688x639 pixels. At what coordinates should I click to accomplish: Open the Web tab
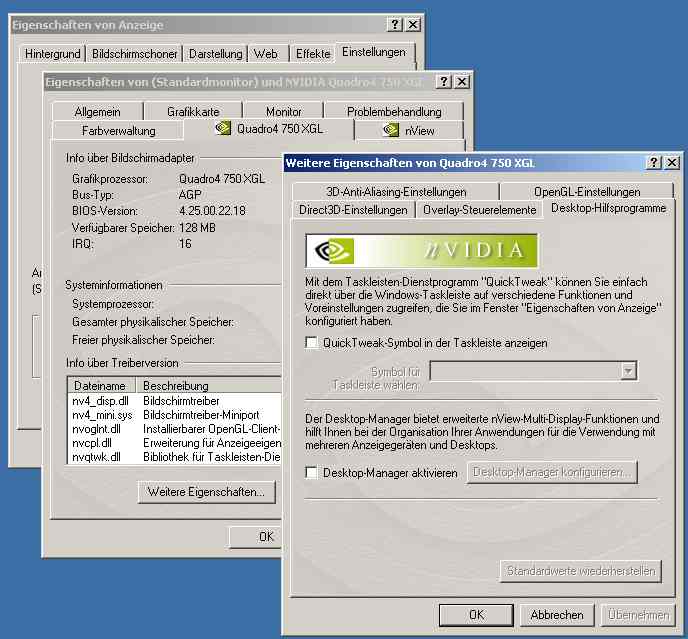266,54
